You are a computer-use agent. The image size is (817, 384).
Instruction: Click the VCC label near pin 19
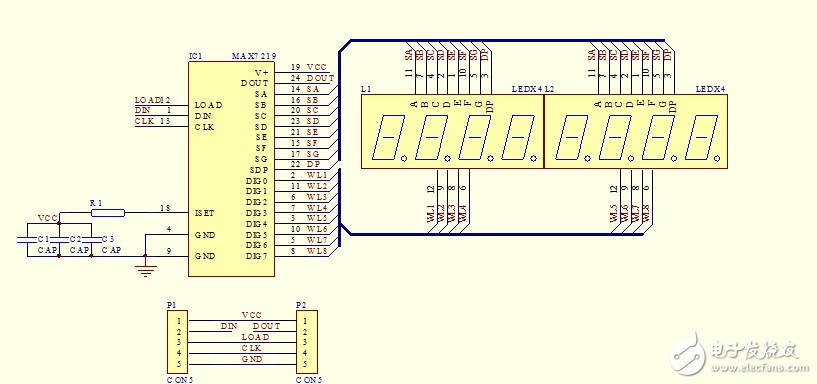click(316, 67)
